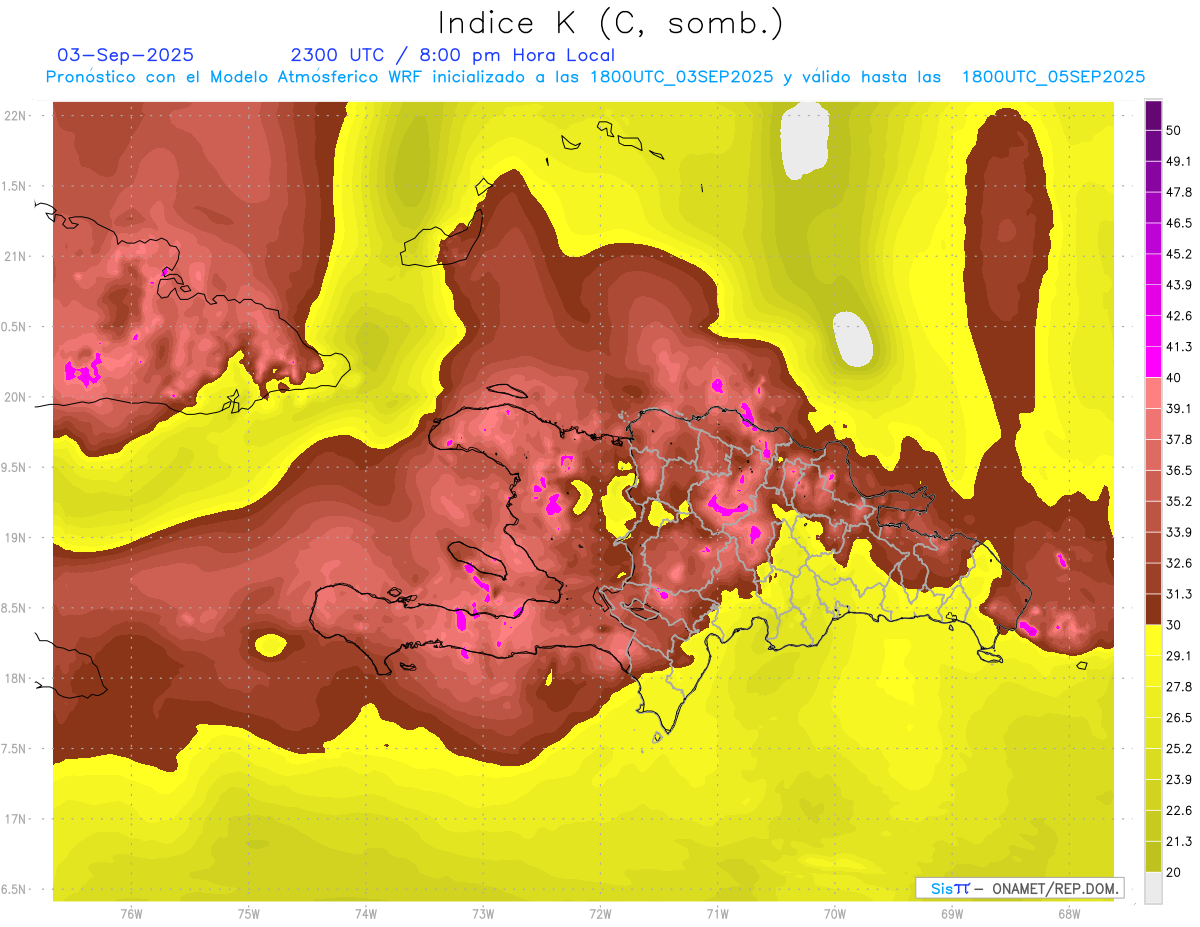Image resolution: width=1200 pixels, height=927 pixels.
Task: Click the 17N latitude axis label
Action: click(16, 819)
